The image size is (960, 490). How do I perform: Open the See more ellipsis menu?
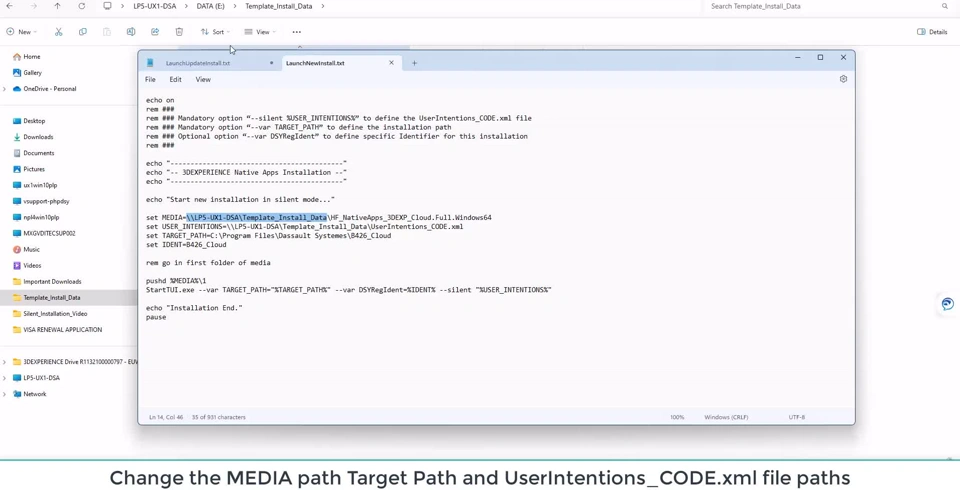pos(297,32)
